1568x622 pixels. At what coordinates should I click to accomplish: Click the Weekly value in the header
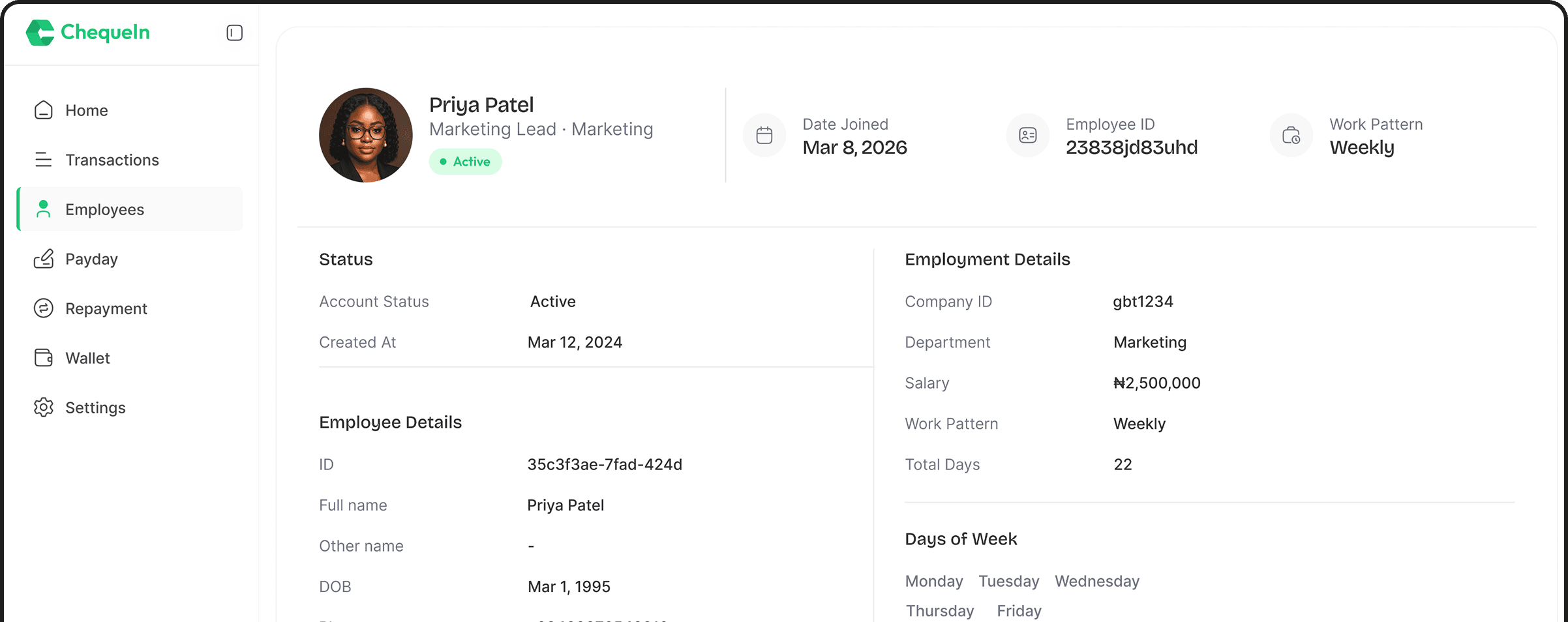click(x=1362, y=148)
